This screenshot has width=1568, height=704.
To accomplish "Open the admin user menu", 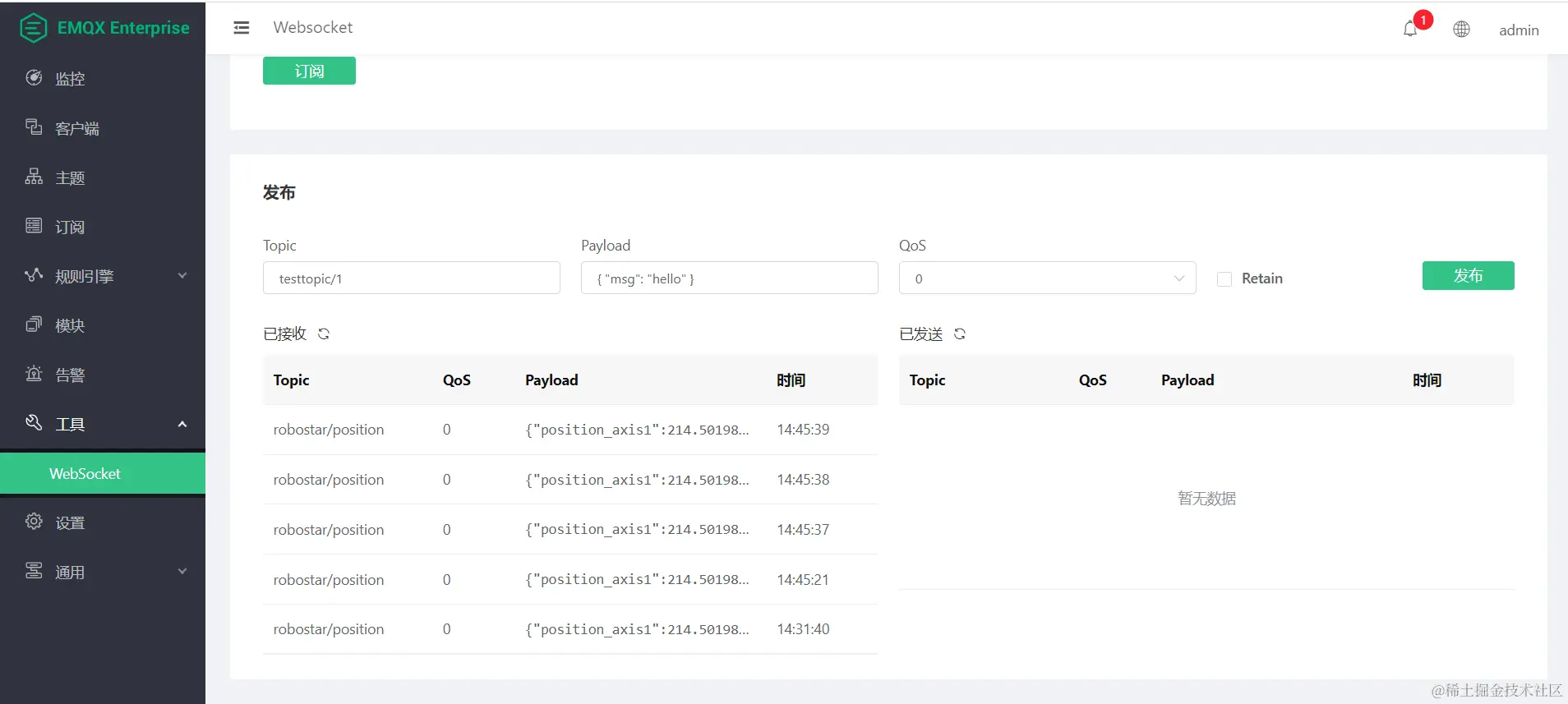I will tap(1519, 30).
